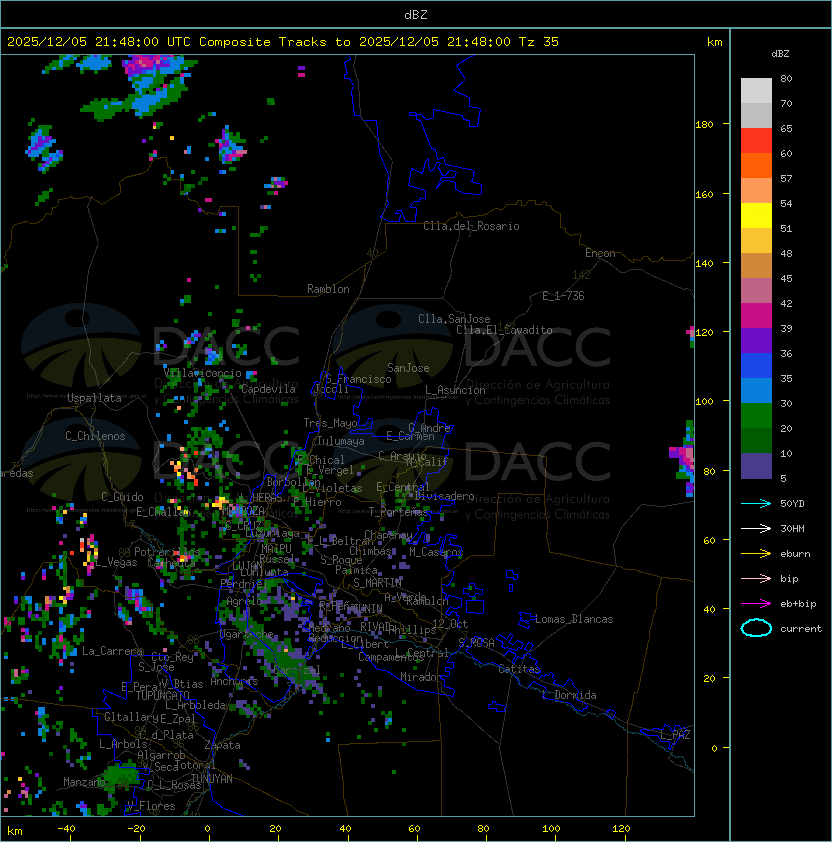Click the Clla.SanJose label
Viewport: 832px width, 842px height.
pos(454,319)
